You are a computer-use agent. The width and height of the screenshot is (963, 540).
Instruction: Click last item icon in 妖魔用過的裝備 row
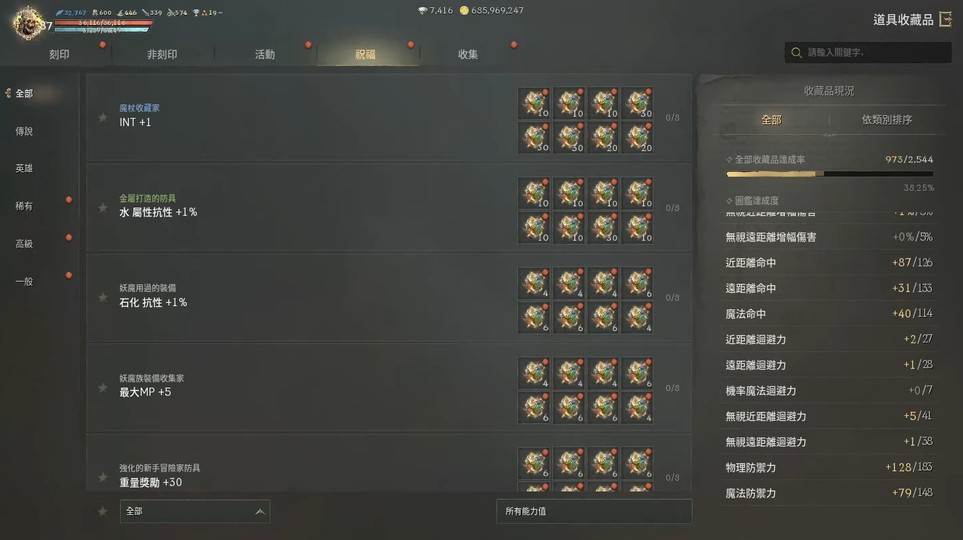[637, 318]
